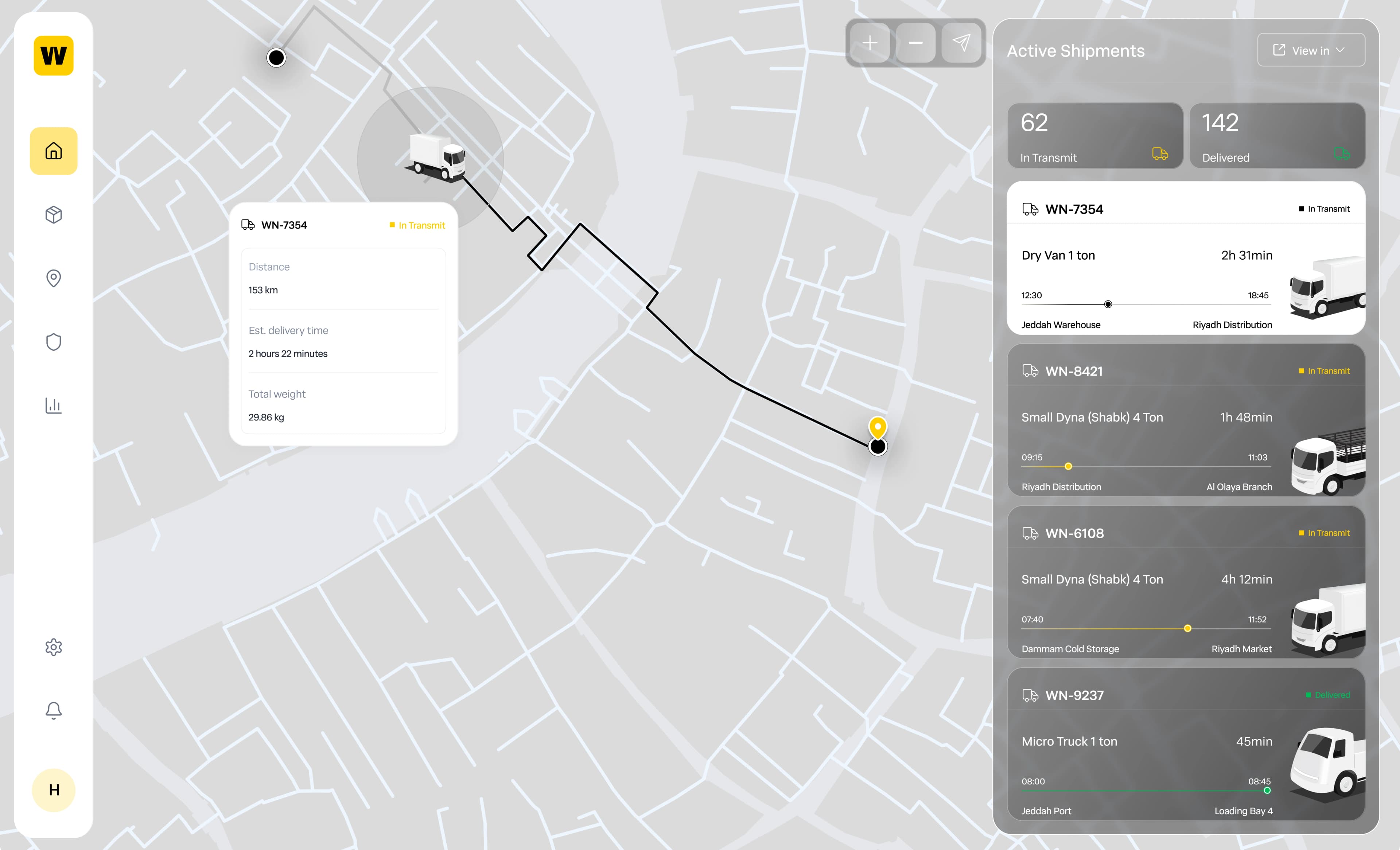
Task: Open the WN-6108 shipment card
Action: click(1186, 582)
